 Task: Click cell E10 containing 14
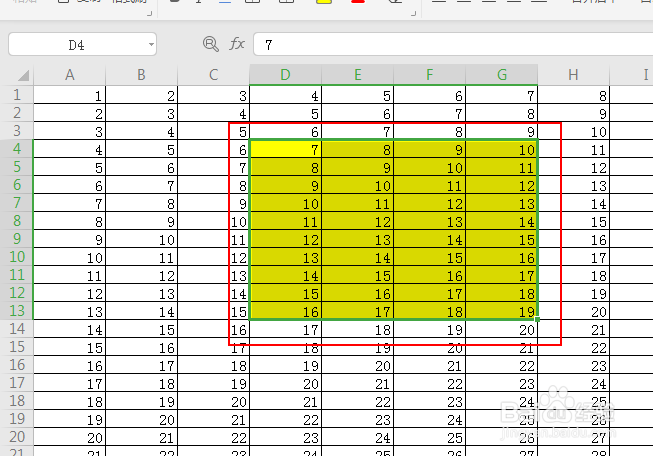(x=357, y=257)
